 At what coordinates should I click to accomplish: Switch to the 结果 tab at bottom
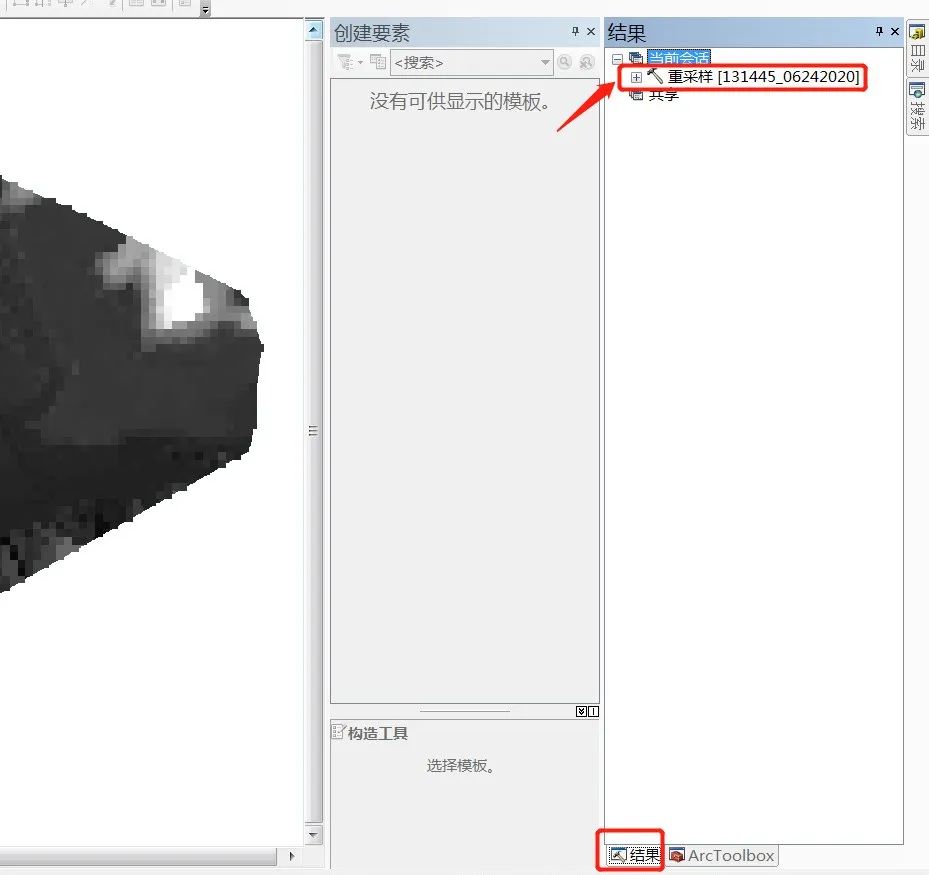[635, 855]
